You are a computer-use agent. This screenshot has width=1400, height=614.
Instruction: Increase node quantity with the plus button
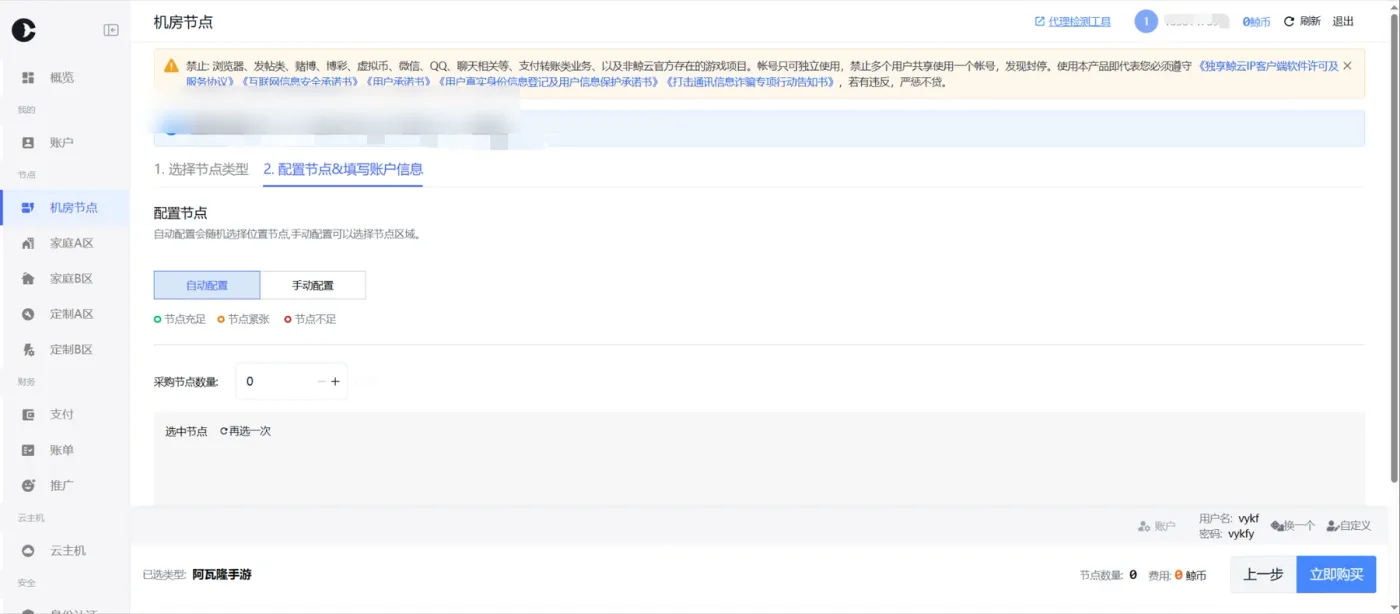point(335,381)
